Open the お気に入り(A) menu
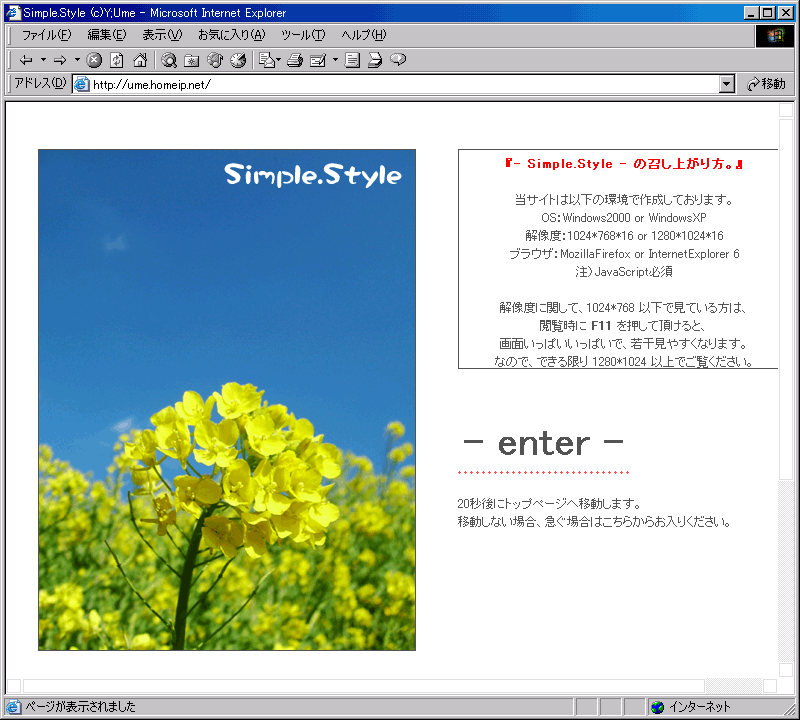This screenshot has height=720, width=800. tap(232, 35)
